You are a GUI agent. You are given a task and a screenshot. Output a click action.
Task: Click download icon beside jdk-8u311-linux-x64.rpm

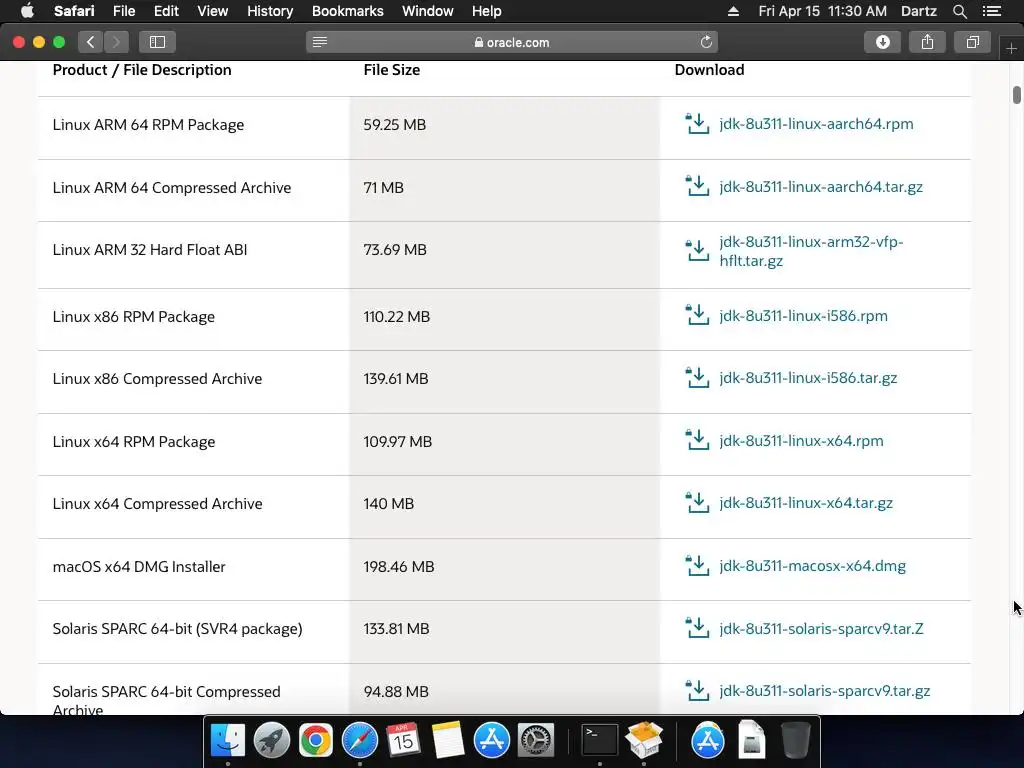[x=697, y=440]
